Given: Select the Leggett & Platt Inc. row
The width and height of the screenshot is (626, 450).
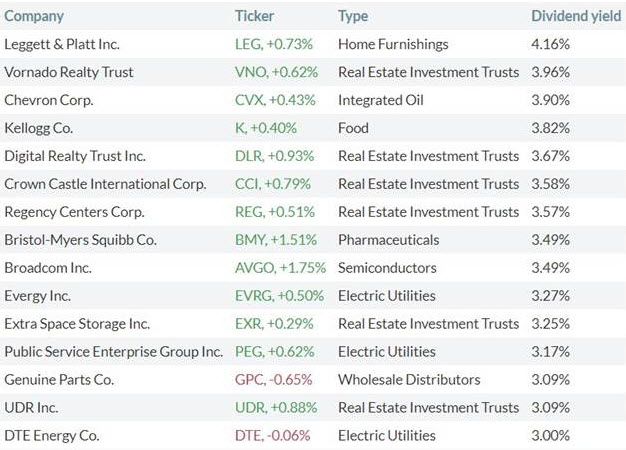Looking at the screenshot, I should (x=313, y=44).
